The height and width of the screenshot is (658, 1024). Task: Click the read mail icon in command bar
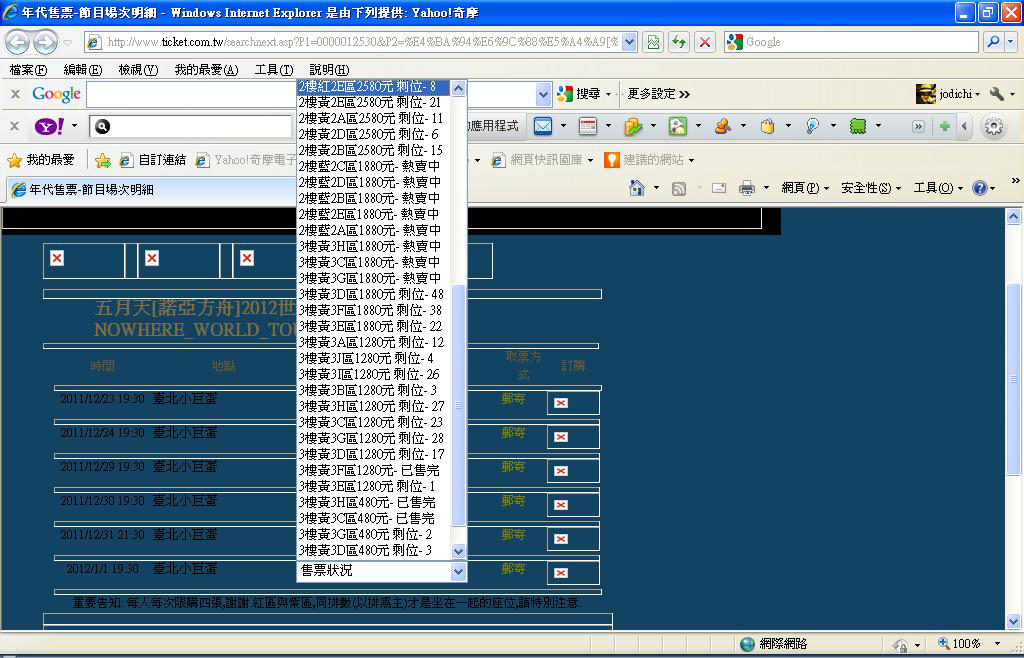[719, 189]
